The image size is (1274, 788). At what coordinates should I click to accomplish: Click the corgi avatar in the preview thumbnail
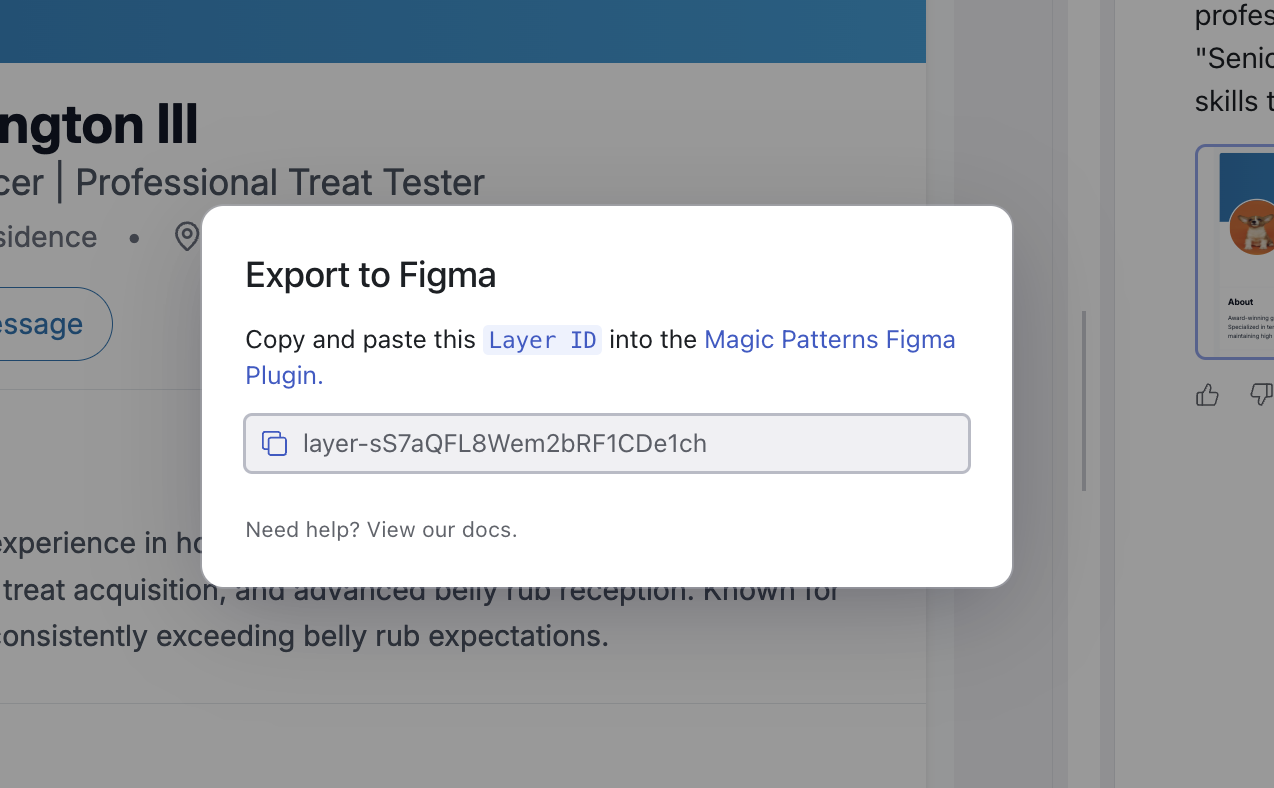pos(1252,227)
